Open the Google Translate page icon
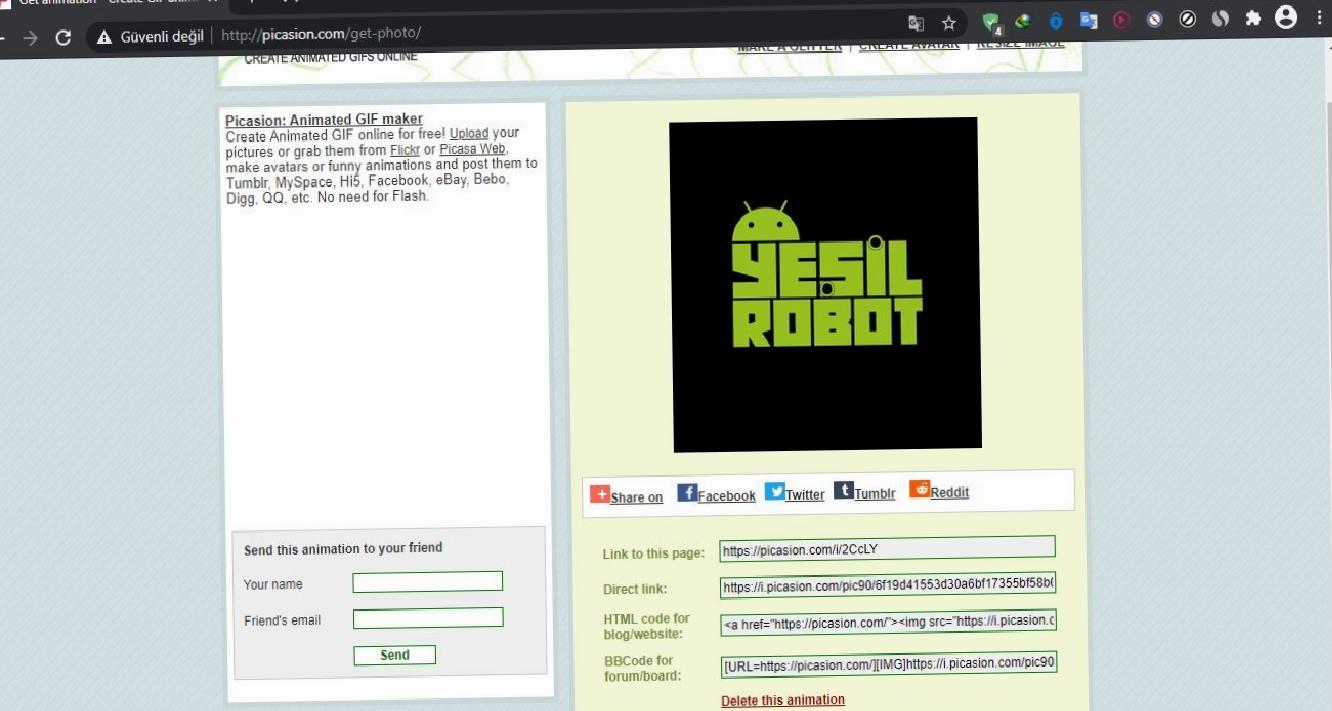 coord(915,23)
